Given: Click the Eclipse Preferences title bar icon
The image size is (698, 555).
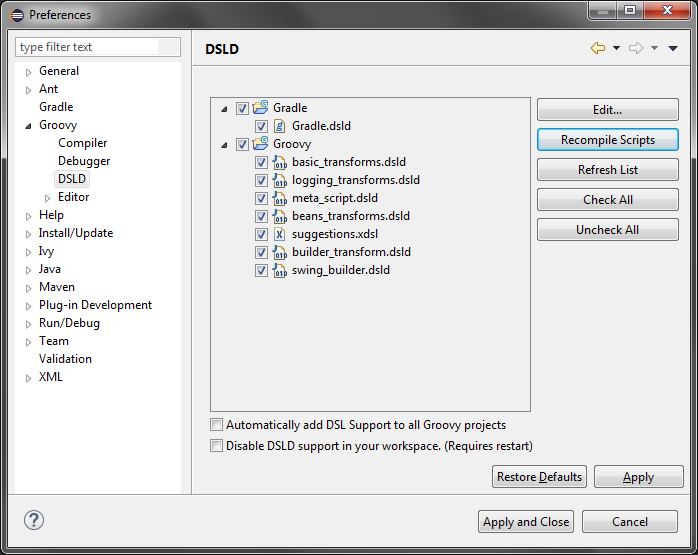Looking at the screenshot, I should [17, 15].
